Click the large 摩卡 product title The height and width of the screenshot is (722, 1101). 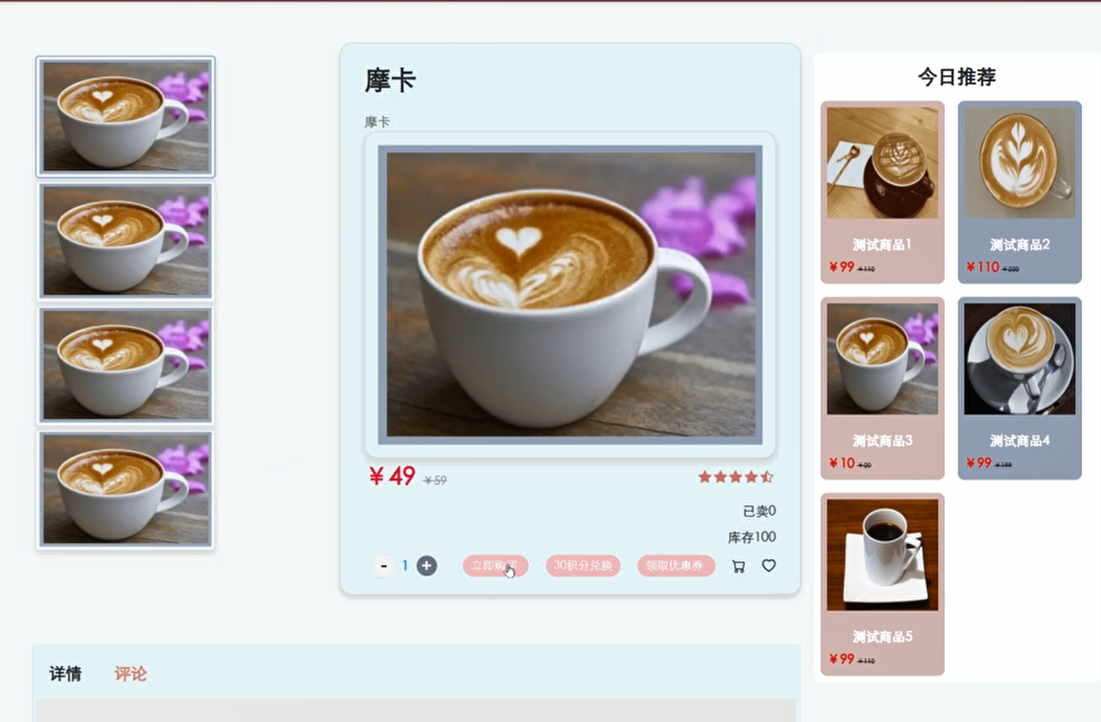point(390,80)
